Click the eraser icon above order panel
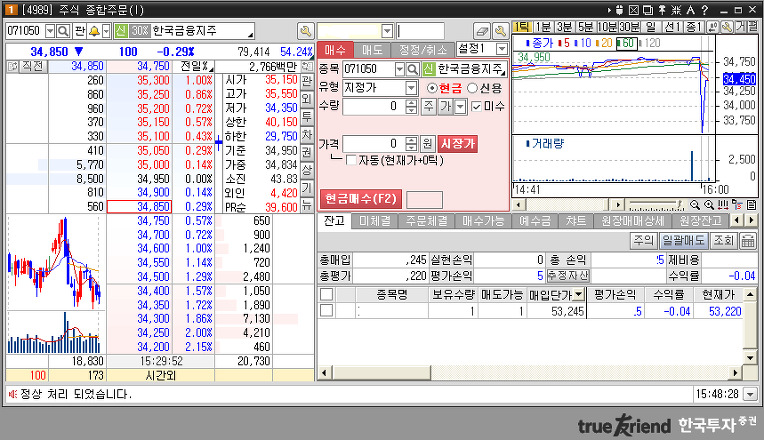Viewport: 764px width, 440px height. point(482,31)
